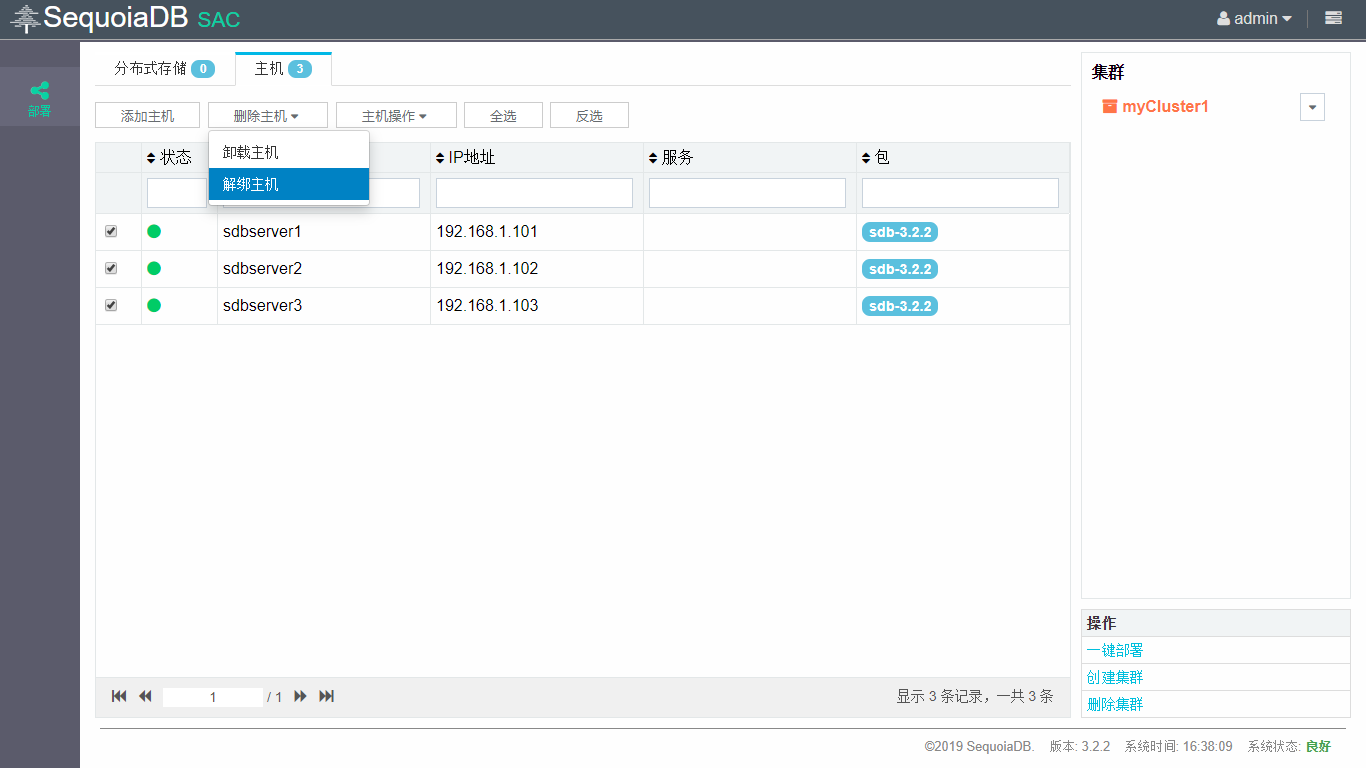Uncheck the sdbserver2 row checkbox
Viewport: 1366px width, 768px height.
pos(111,268)
